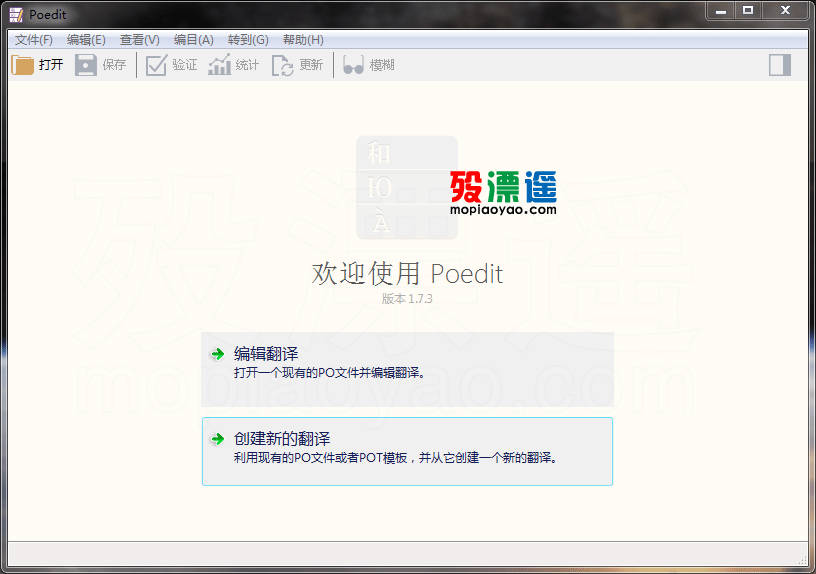Click the description starting 利用现有的PO文件或者POT模板

point(396,458)
